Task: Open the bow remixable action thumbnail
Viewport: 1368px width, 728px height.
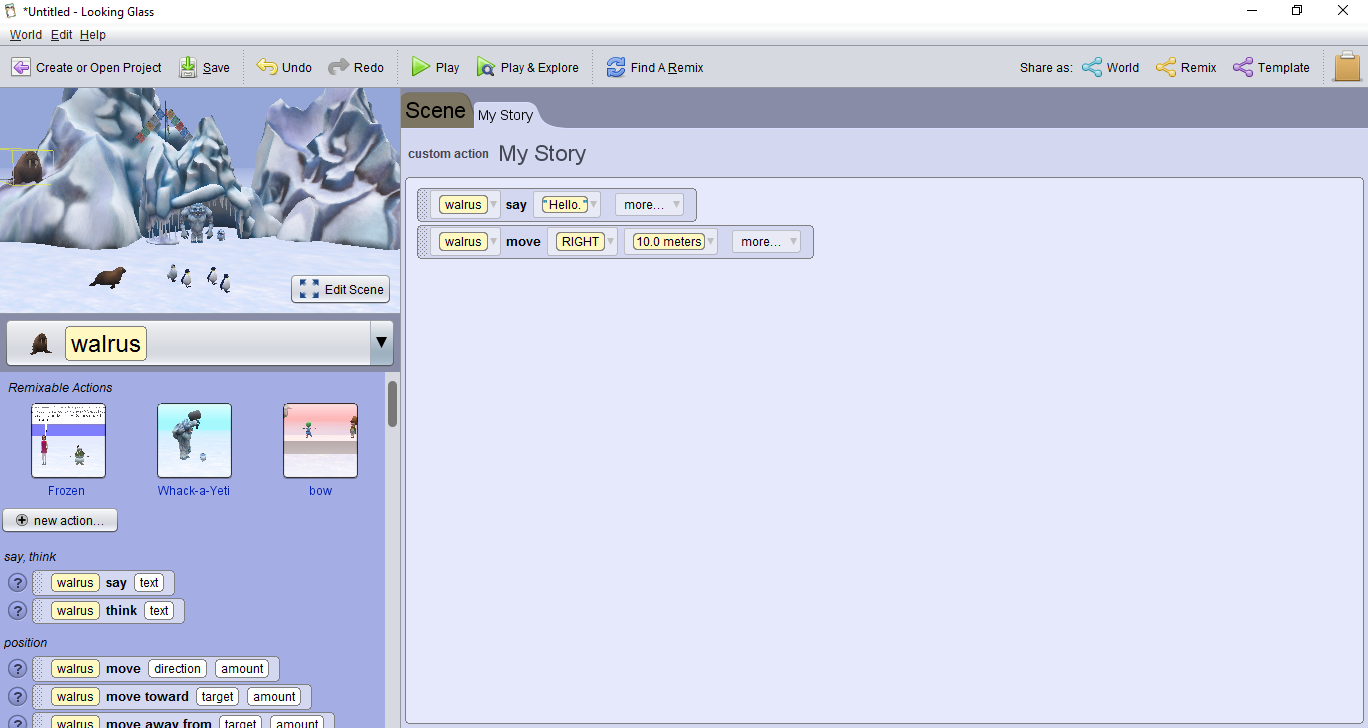Action: tap(320, 440)
